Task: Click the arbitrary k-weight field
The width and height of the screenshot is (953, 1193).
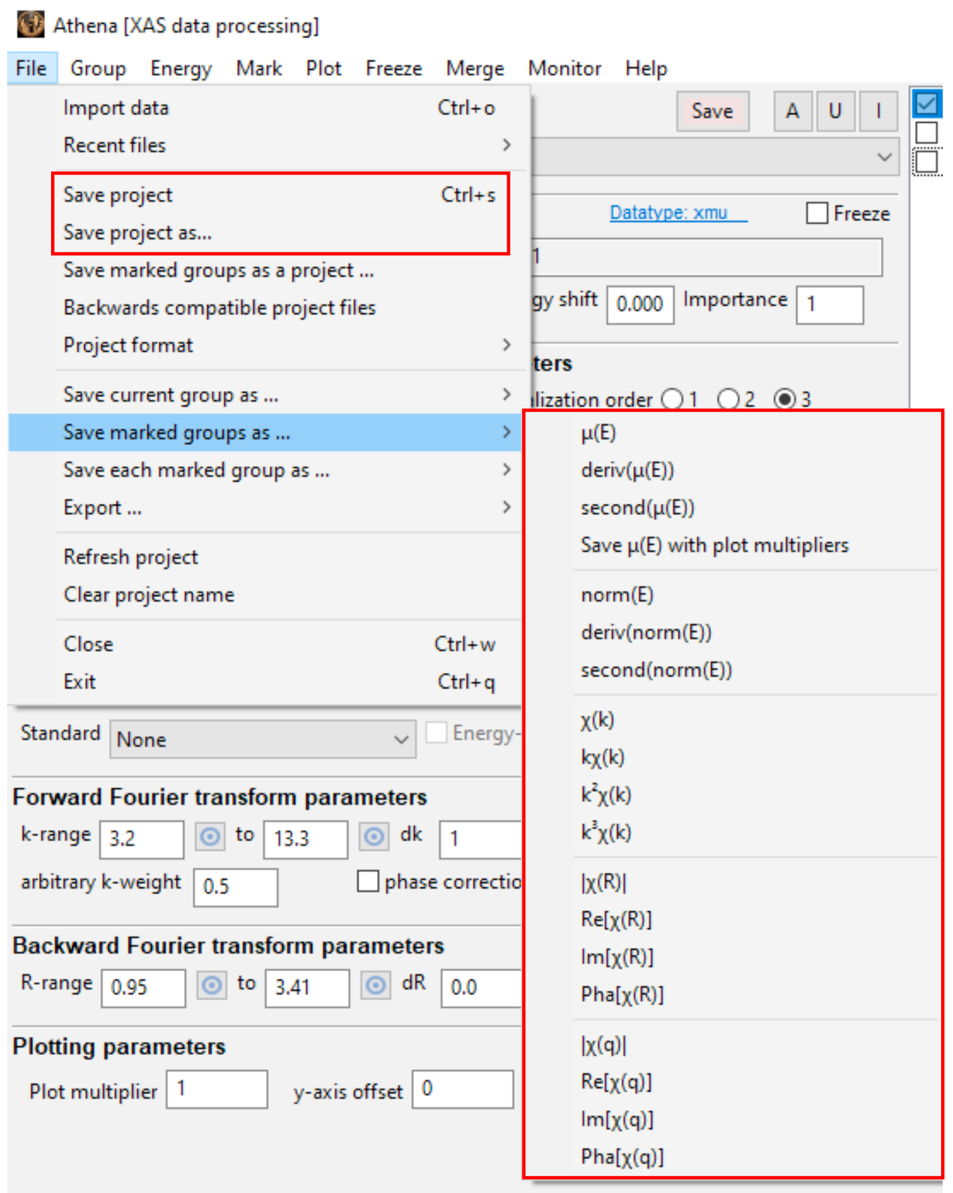Action: pos(236,886)
